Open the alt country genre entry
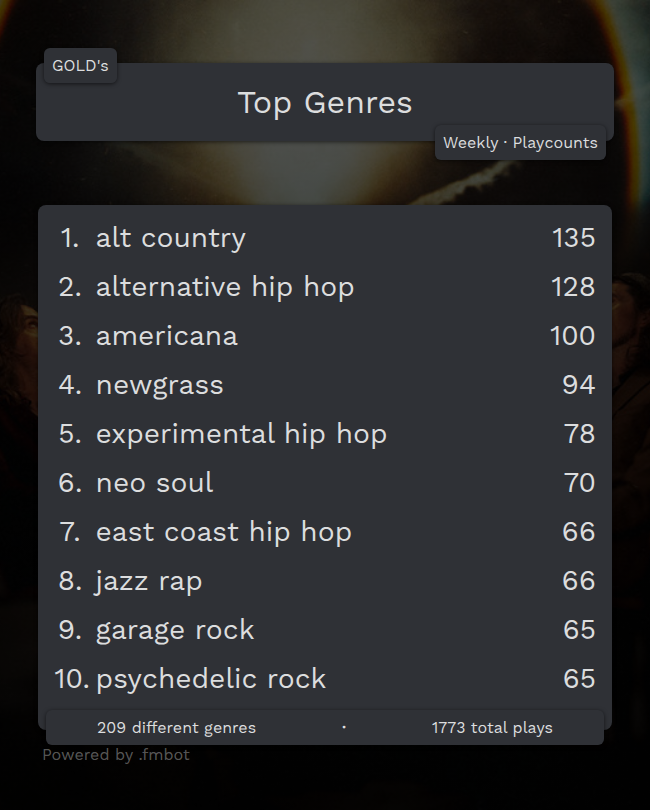Image resolution: width=650 pixels, height=810 pixels. [170, 238]
